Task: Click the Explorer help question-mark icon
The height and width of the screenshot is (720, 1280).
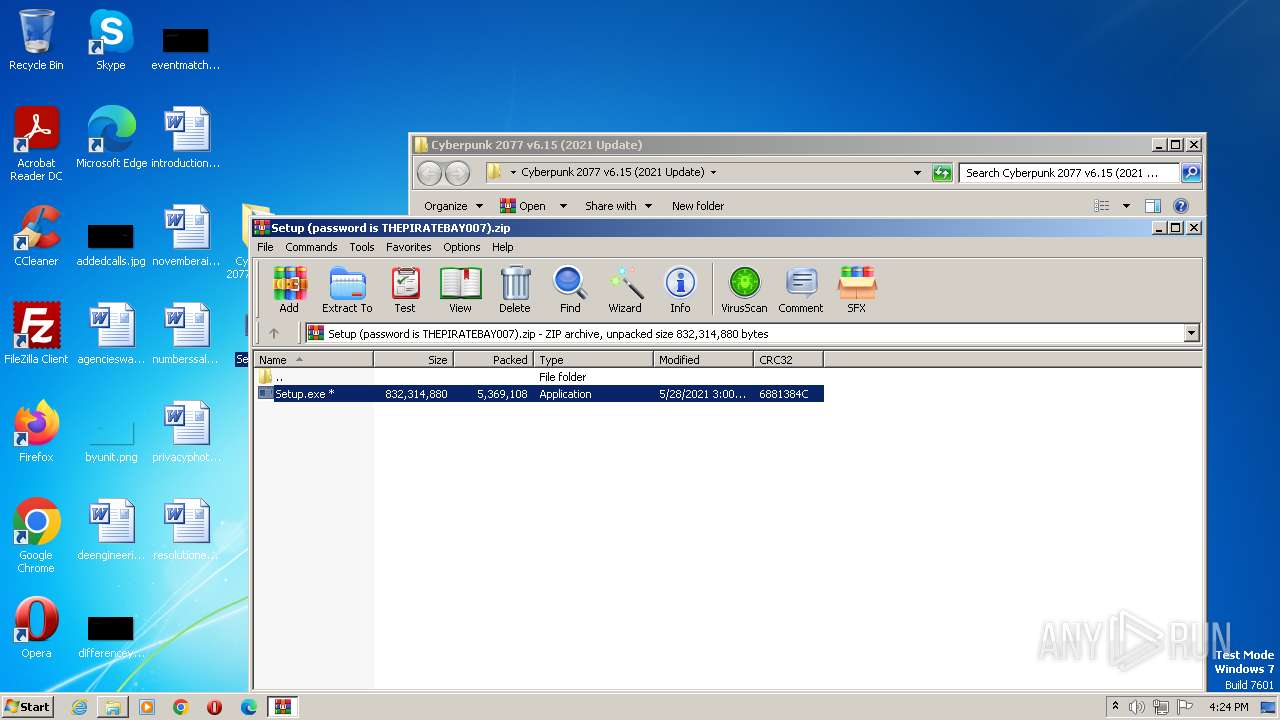Action: 1181,206
